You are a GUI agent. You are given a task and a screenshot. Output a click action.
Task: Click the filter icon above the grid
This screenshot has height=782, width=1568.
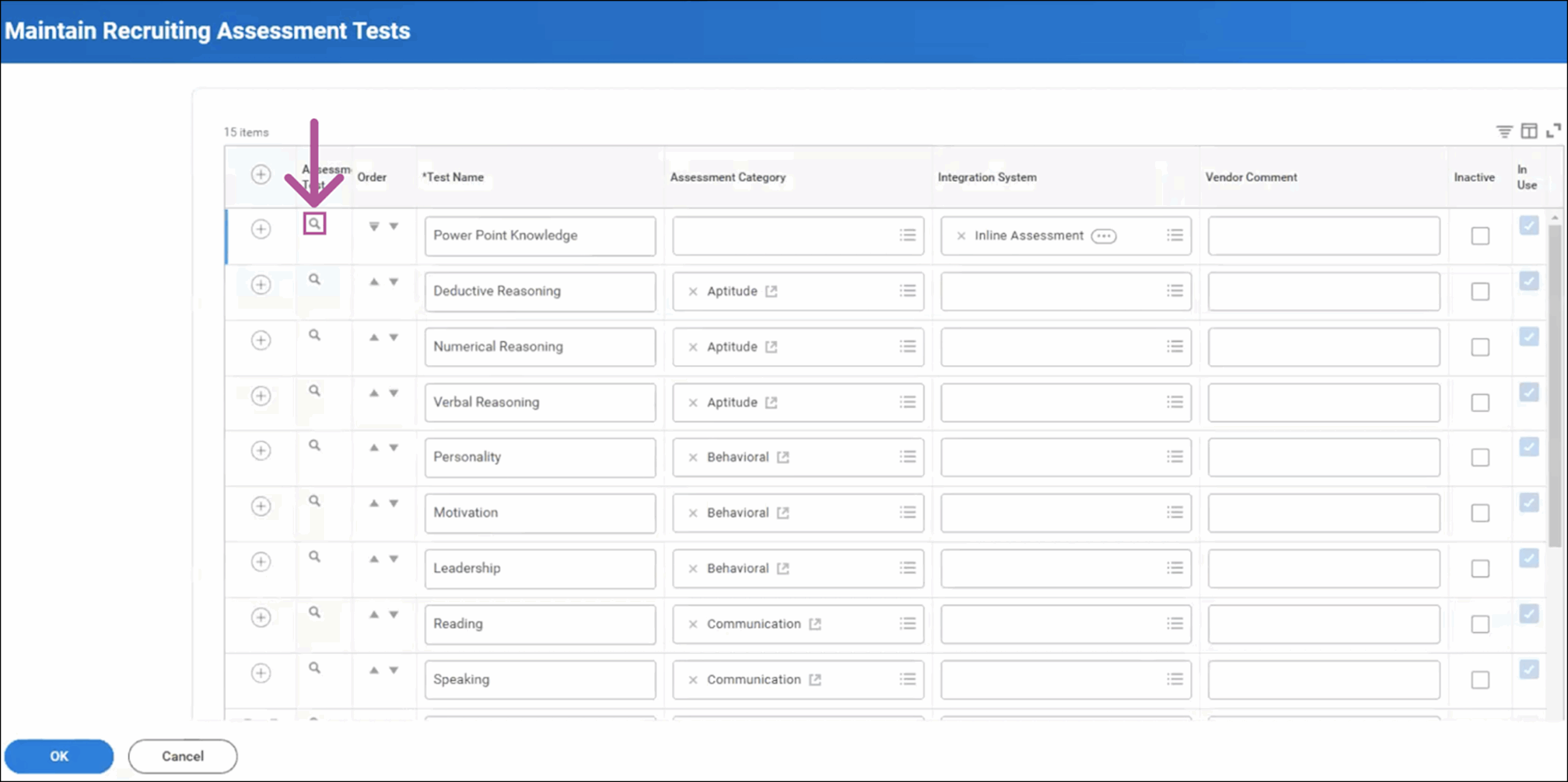1504,131
